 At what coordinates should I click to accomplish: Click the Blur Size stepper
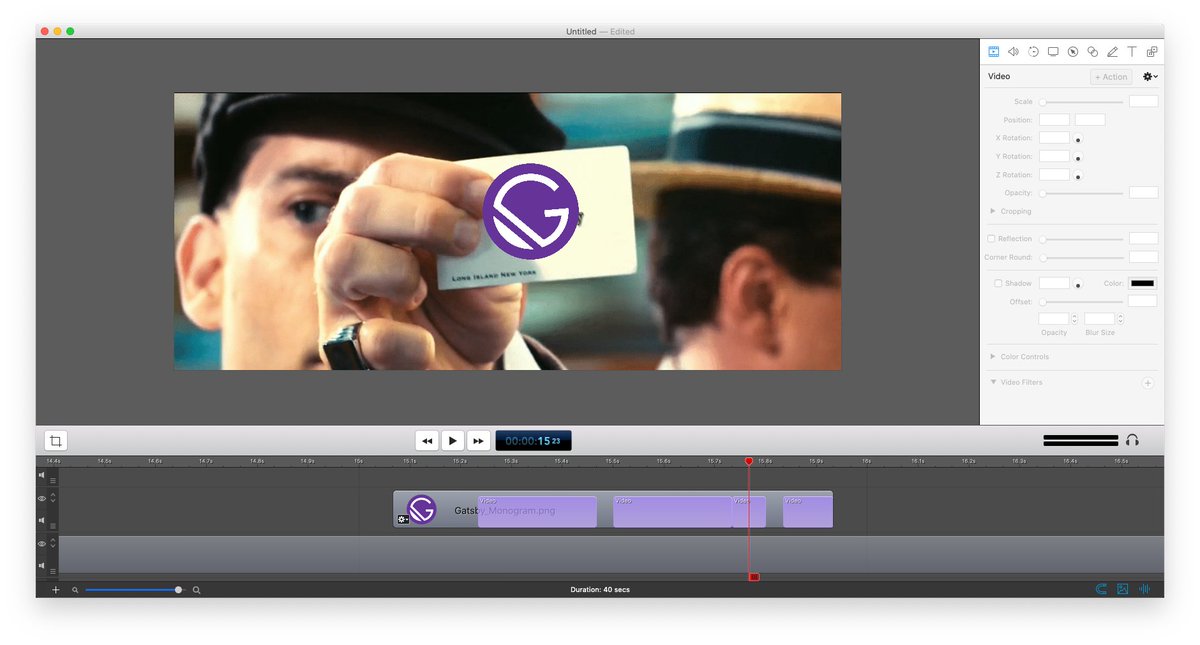(x=1120, y=319)
